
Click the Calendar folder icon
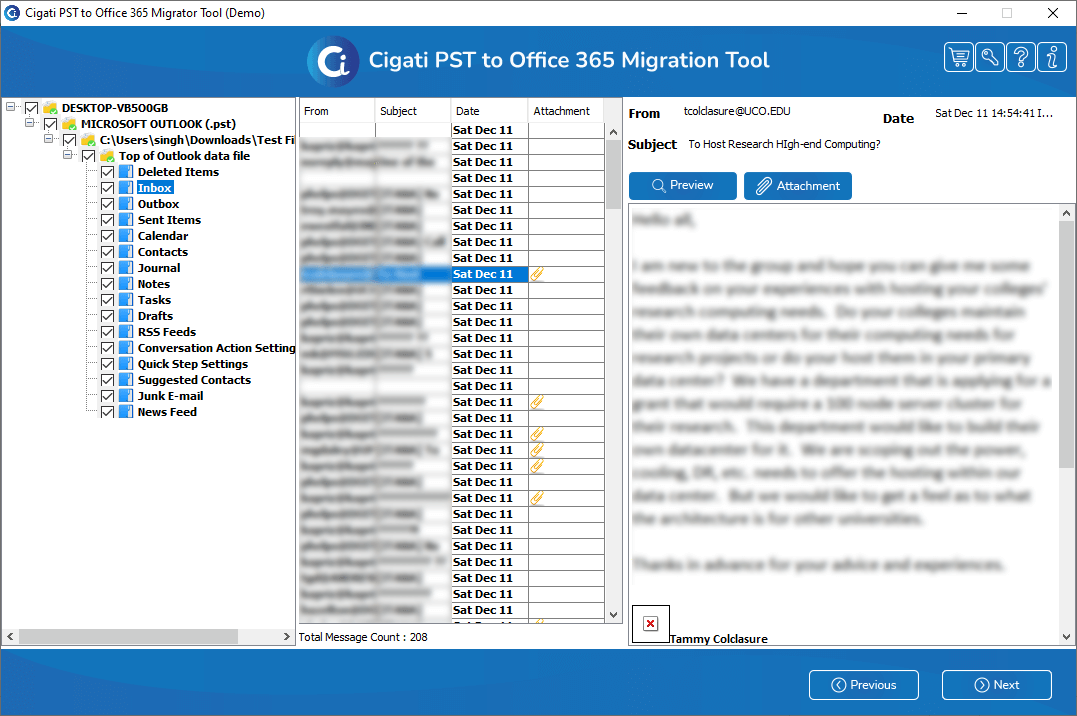coord(126,236)
